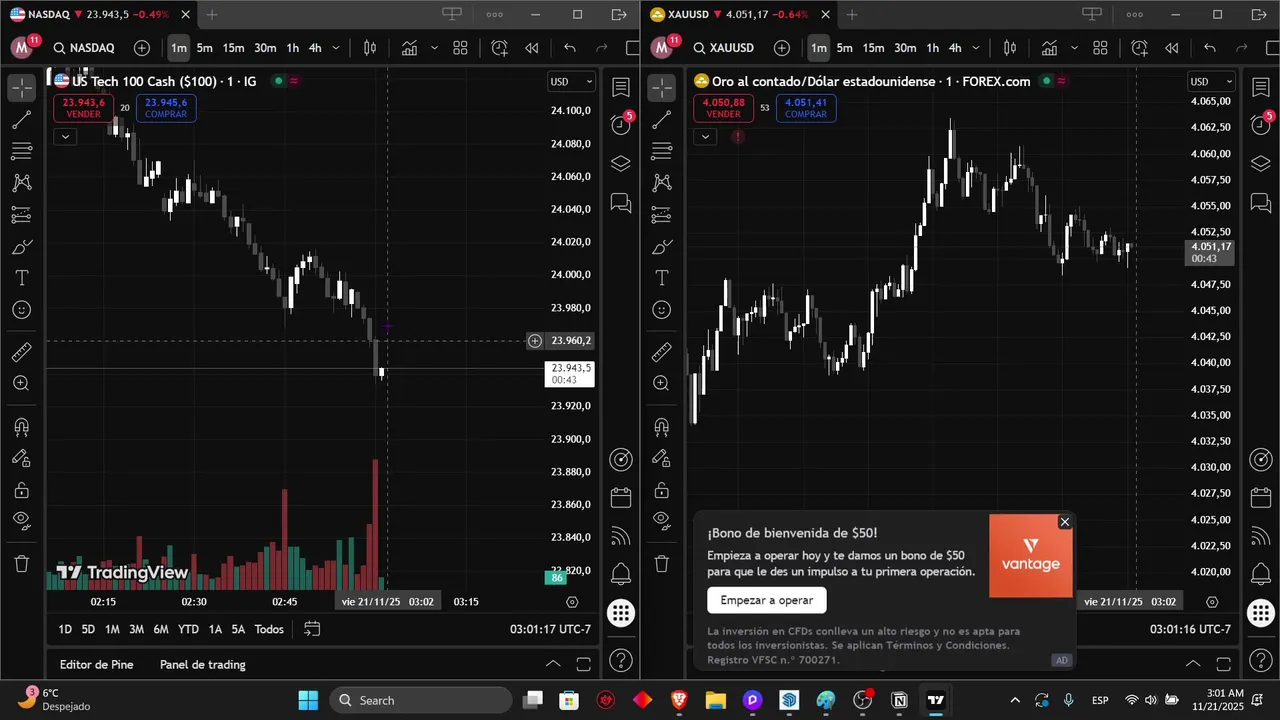Switch NASDAQ chart to the 15m interval
1280x720 pixels.
pyautogui.click(x=233, y=48)
